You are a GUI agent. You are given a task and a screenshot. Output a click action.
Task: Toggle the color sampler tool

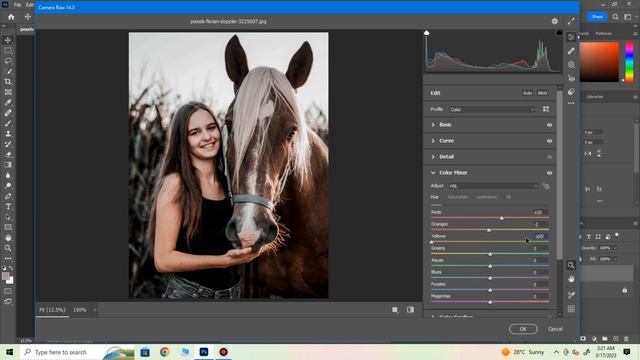pos(571,295)
